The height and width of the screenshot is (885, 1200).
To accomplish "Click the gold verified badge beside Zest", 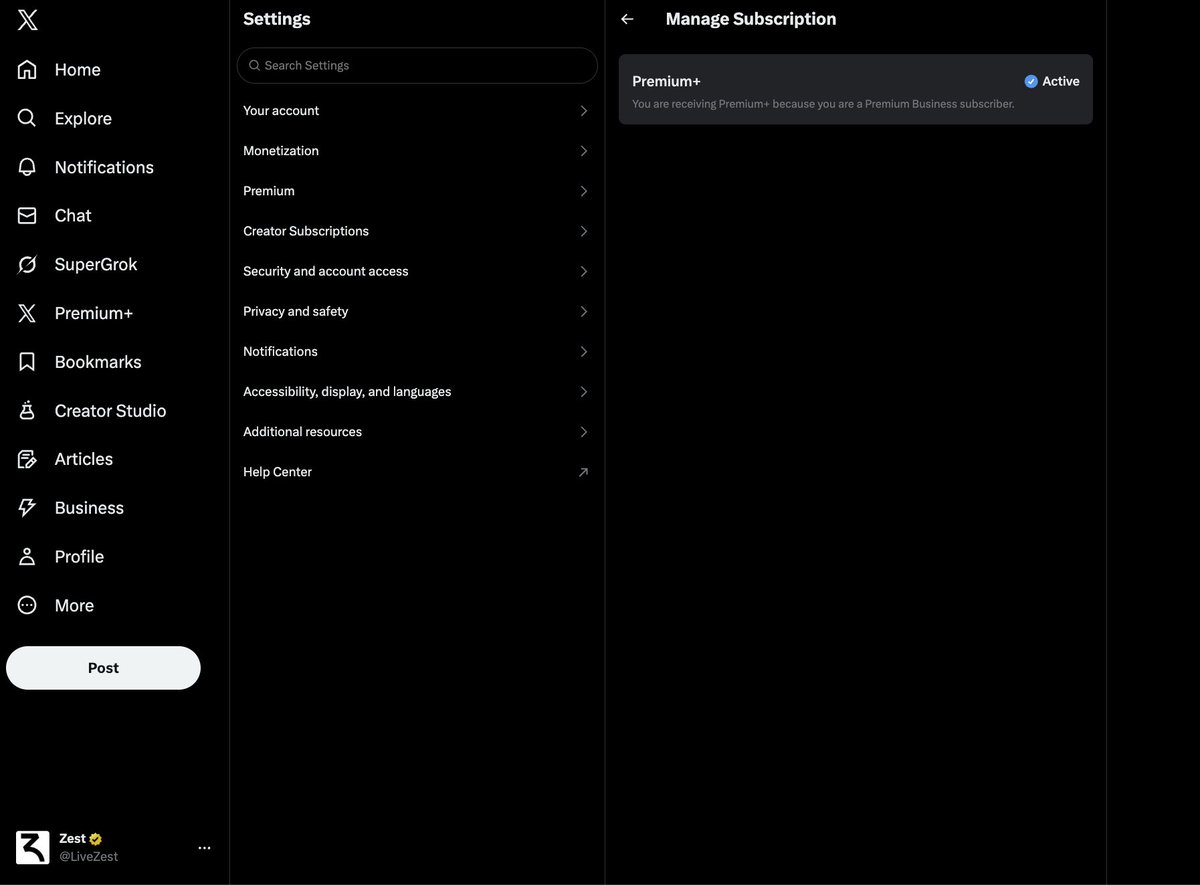I will point(96,839).
